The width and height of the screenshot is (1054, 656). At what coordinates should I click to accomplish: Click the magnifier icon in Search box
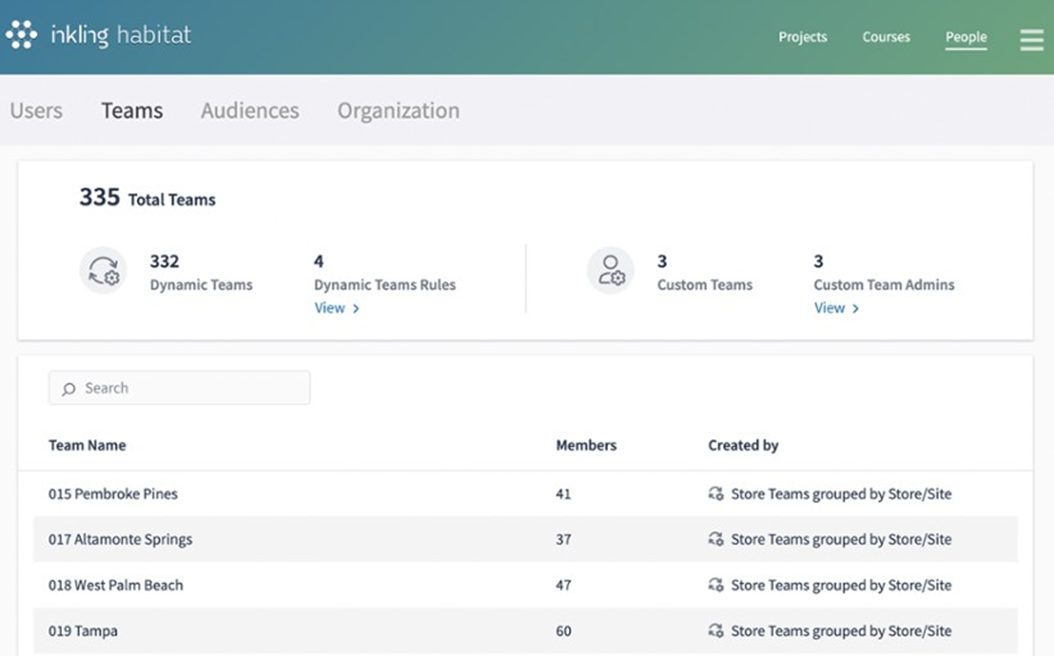click(68, 389)
